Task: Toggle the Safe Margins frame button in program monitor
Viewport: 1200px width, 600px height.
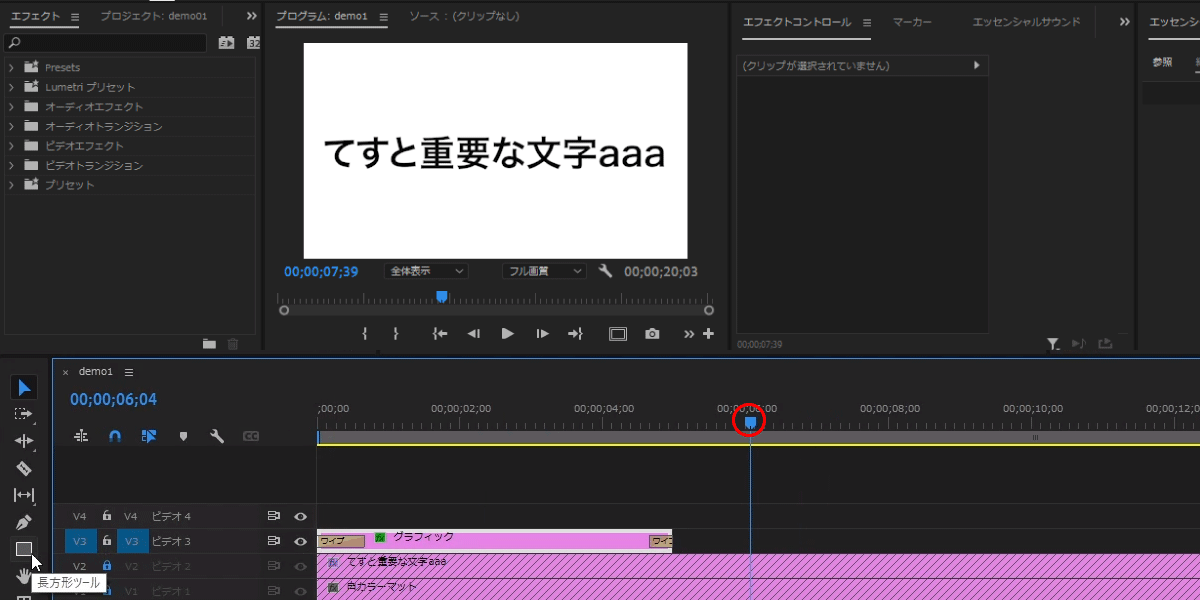Action: click(x=618, y=334)
